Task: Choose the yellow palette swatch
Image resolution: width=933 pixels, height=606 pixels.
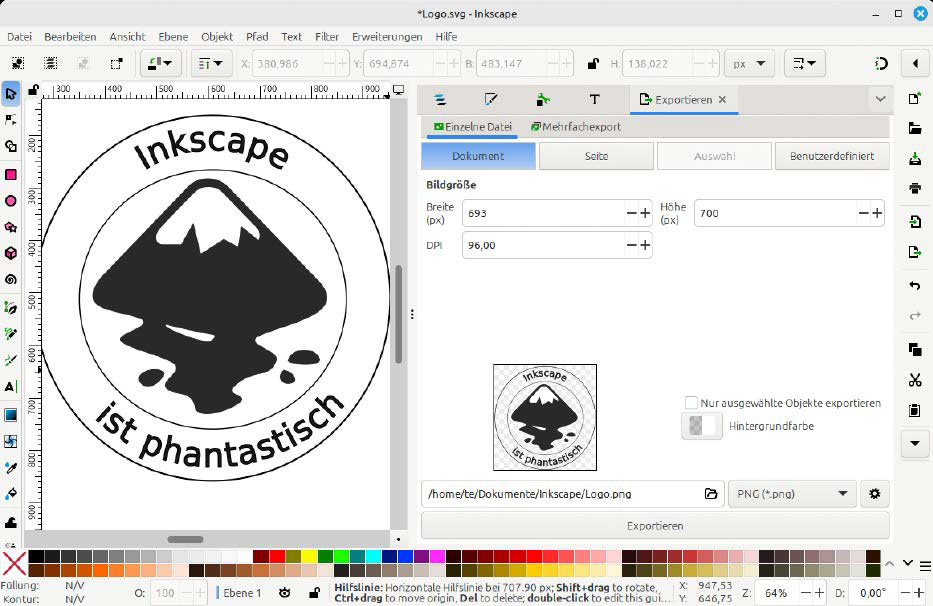Action: (308, 557)
